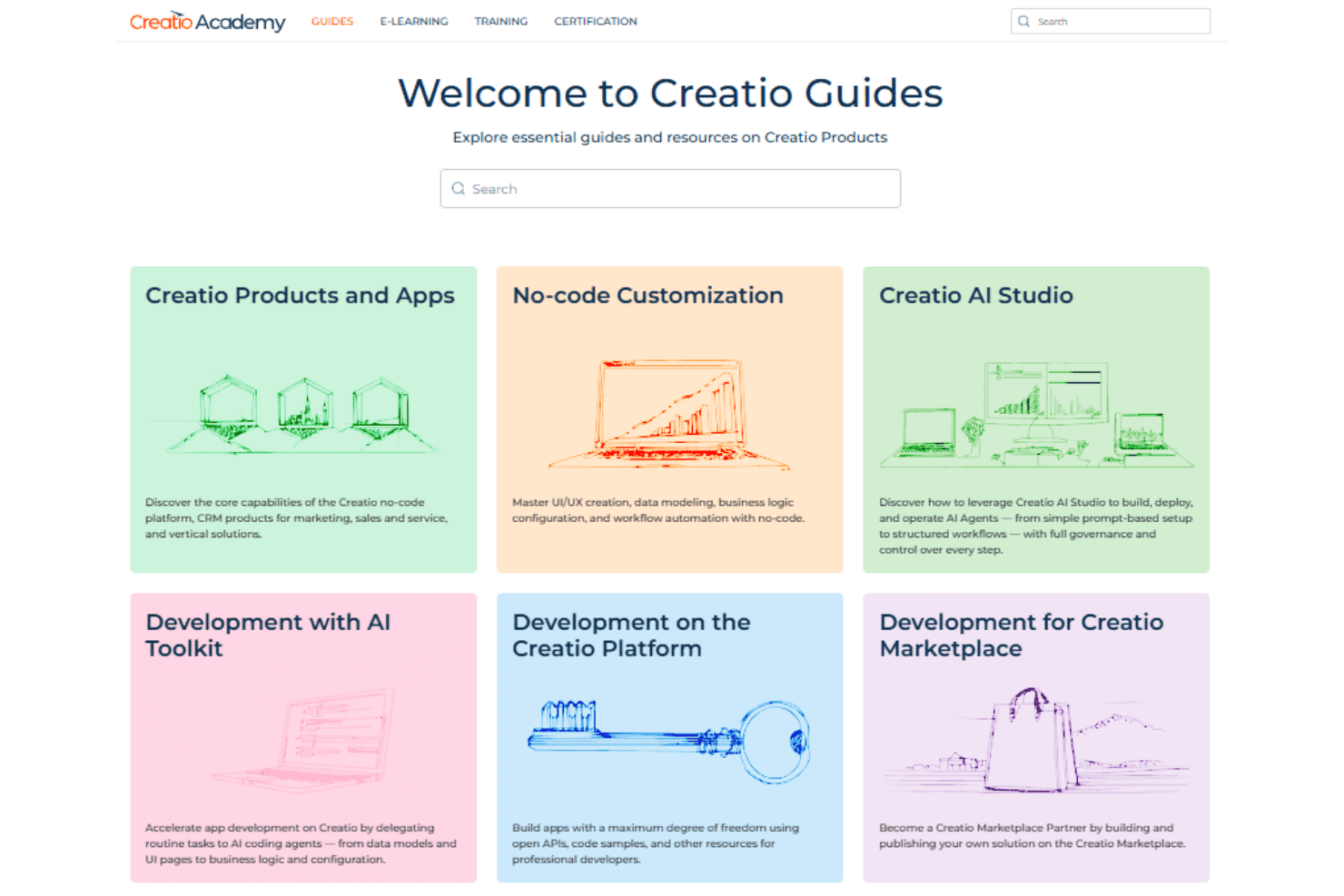The image size is (1344, 896).
Task: Focus the main Search box under the welcome title
Action: 670,189
